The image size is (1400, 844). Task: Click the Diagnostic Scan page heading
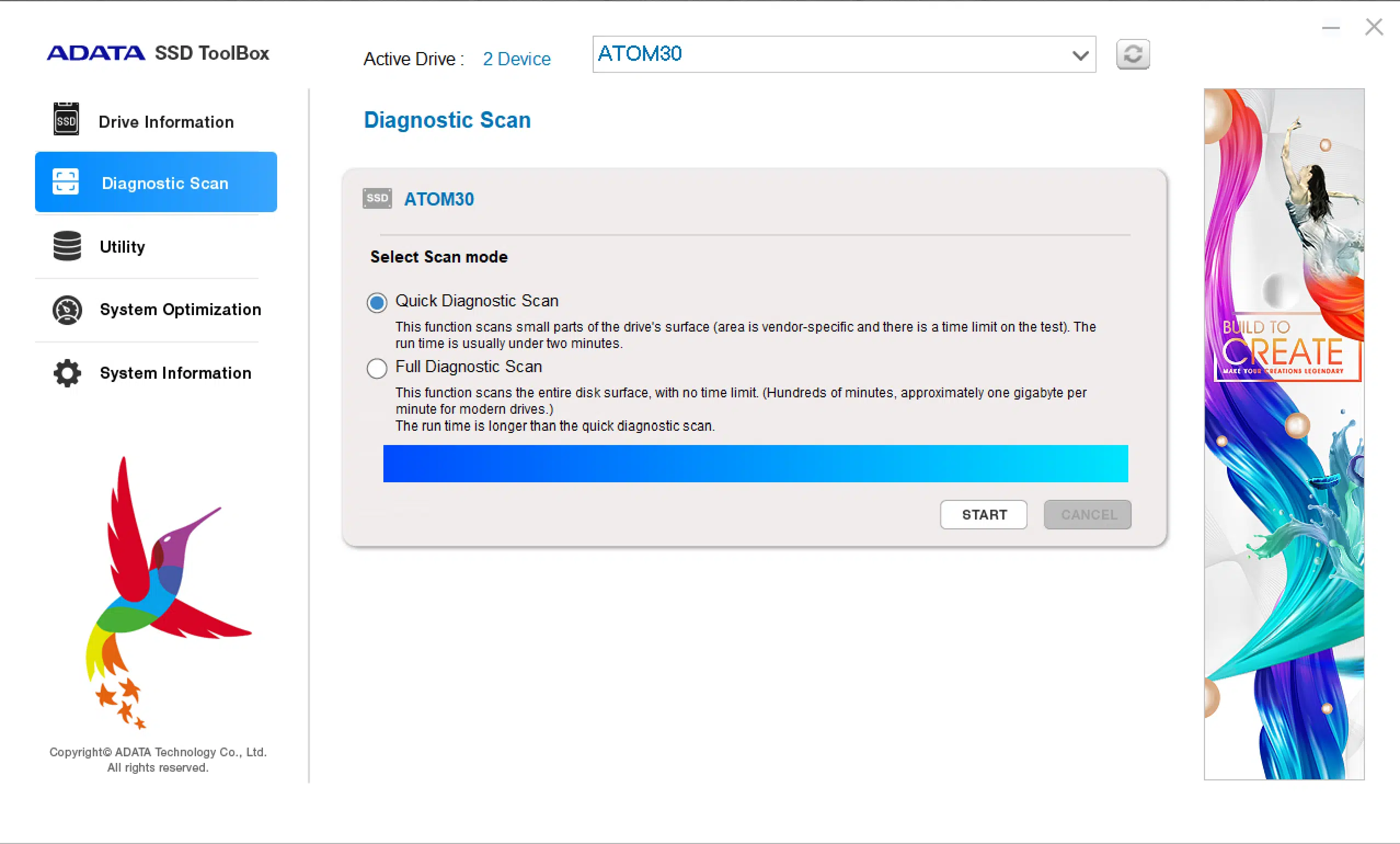coord(447,120)
